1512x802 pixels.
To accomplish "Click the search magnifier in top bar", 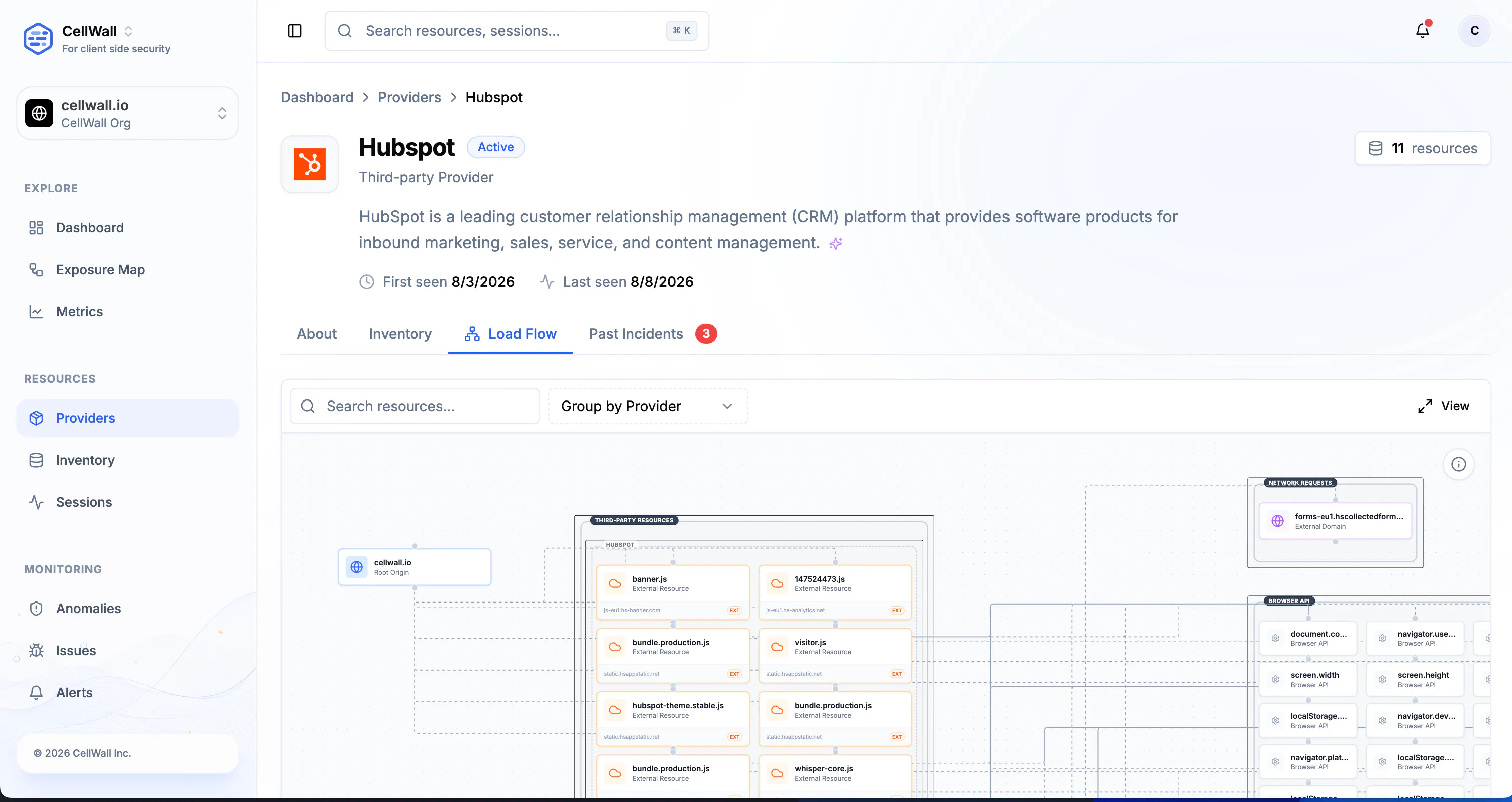I will (x=345, y=31).
